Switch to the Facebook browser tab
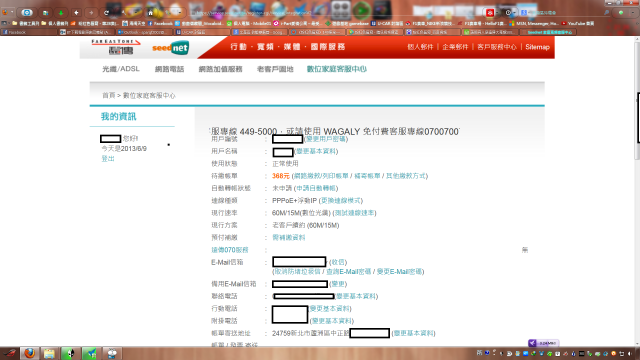640x360 pixels. point(29,32)
